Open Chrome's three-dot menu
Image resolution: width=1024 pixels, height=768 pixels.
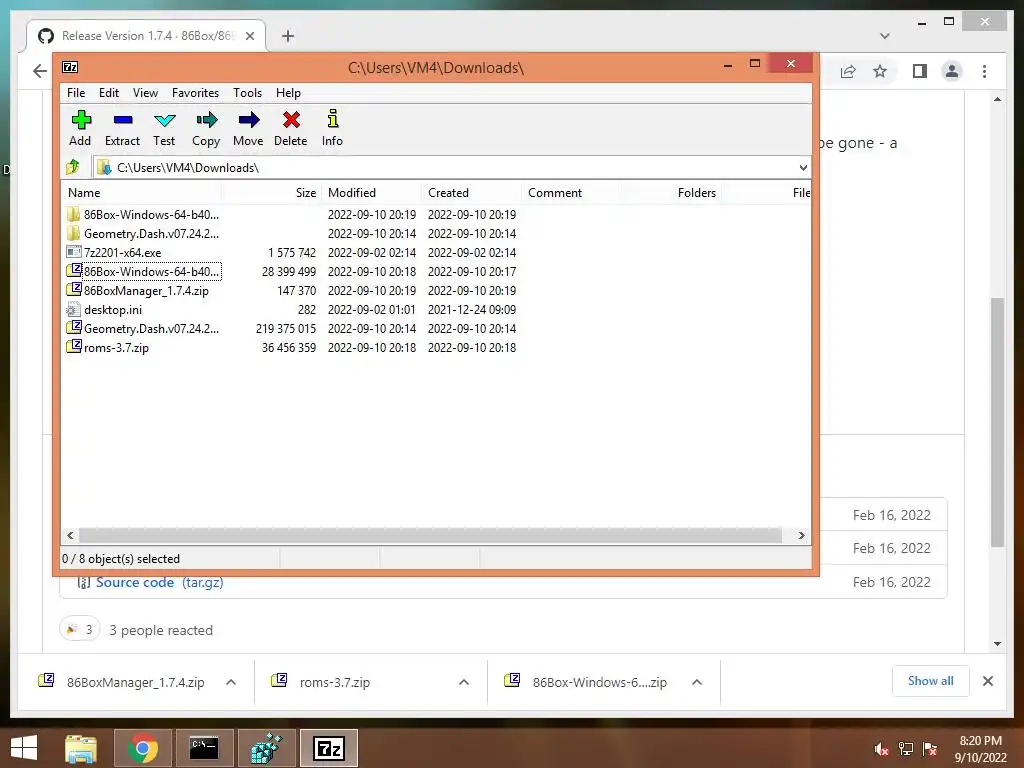pyautogui.click(x=985, y=71)
